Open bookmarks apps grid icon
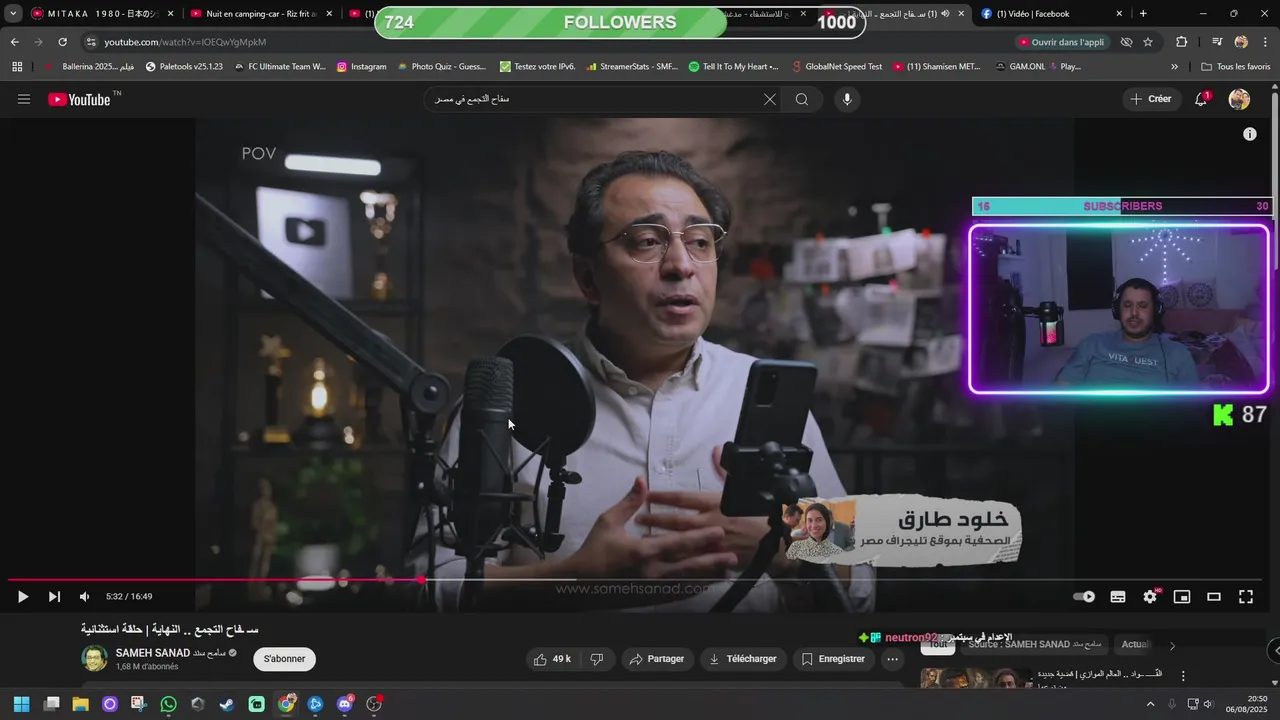The image size is (1280, 720). [17, 67]
